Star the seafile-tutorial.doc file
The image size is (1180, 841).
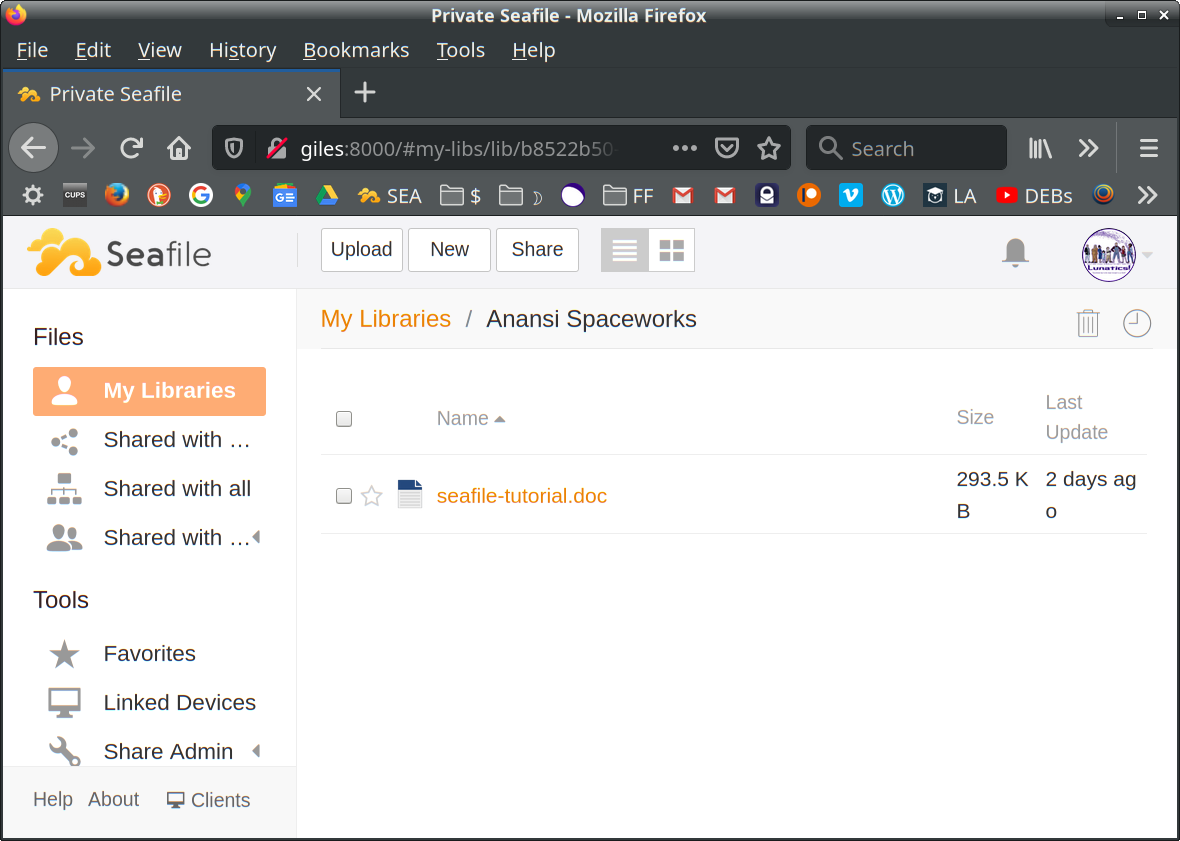click(x=371, y=496)
